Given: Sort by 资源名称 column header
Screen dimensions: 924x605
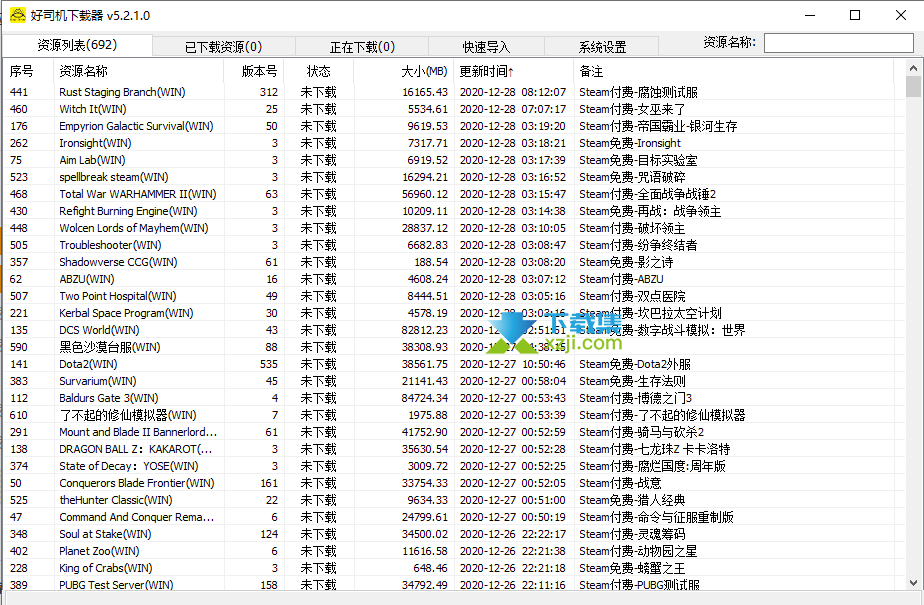Looking at the screenshot, I should [x=138, y=71].
